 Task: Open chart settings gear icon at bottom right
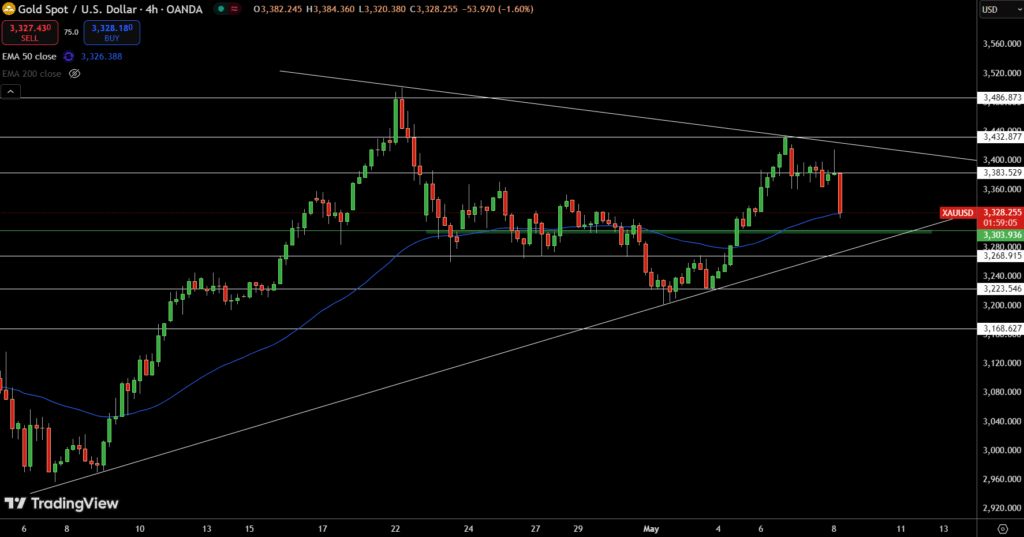[x=1002, y=529]
